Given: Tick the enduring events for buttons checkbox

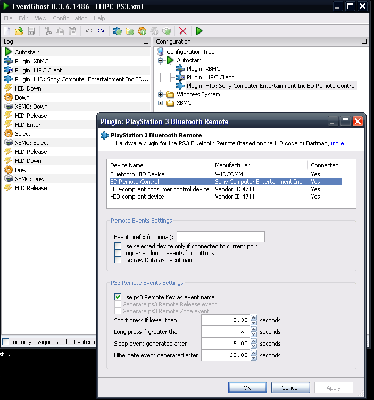Looking at the screenshot, I should pos(118,253).
